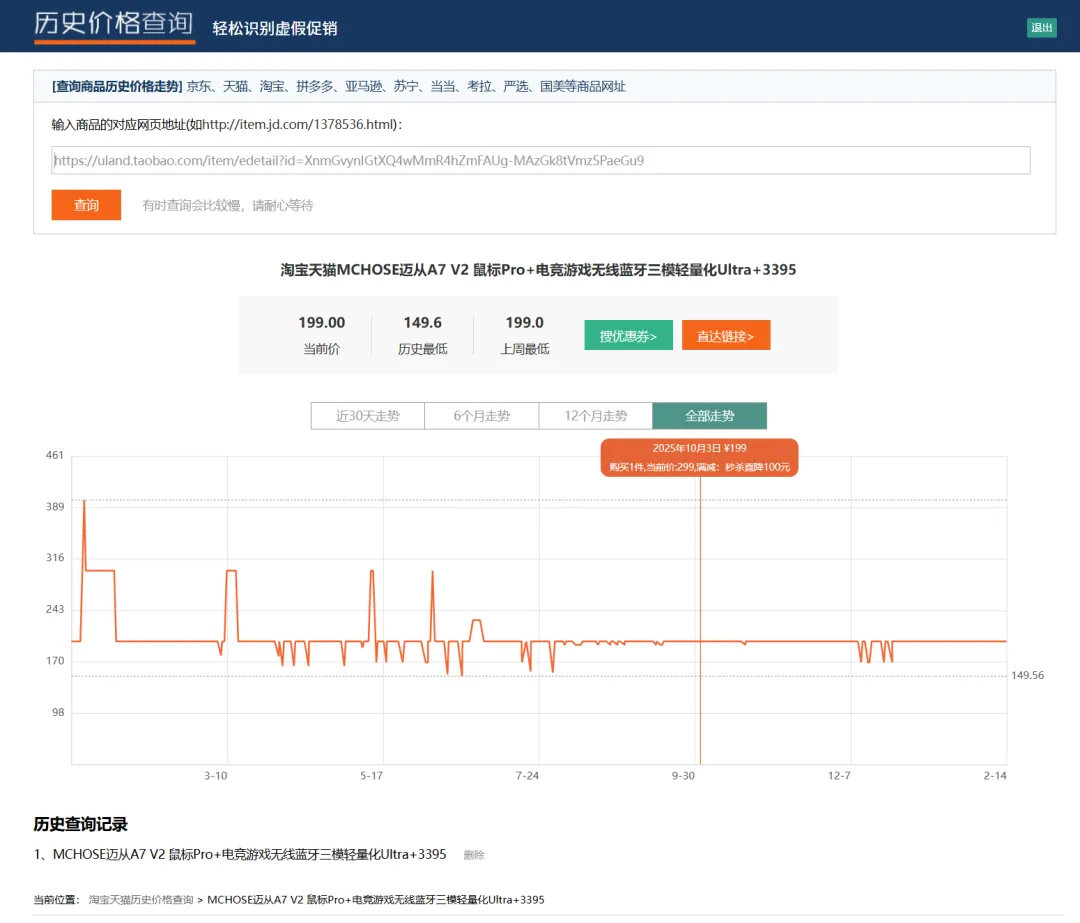Click the 有时查询会比较慢 hint text
1080x923 pixels.
(x=228, y=205)
